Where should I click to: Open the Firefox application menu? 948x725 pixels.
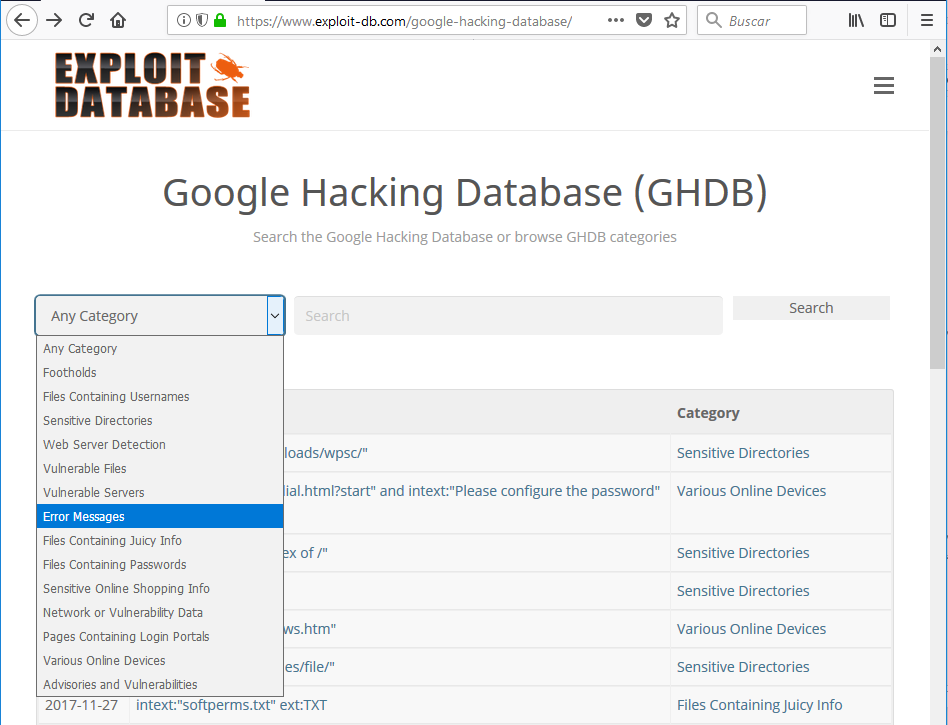coord(927,20)
